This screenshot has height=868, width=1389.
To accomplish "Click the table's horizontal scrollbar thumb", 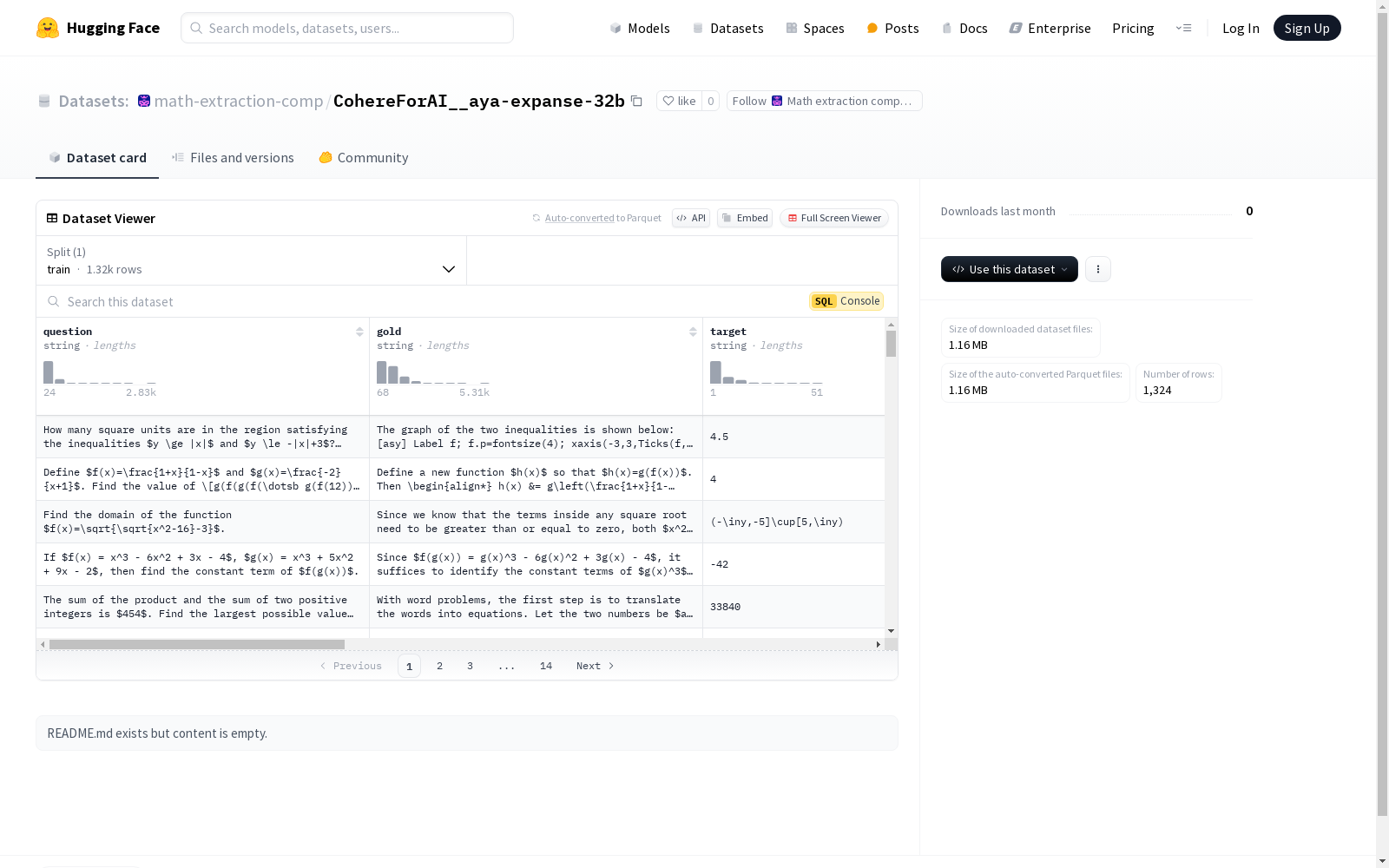I will 197,644.
